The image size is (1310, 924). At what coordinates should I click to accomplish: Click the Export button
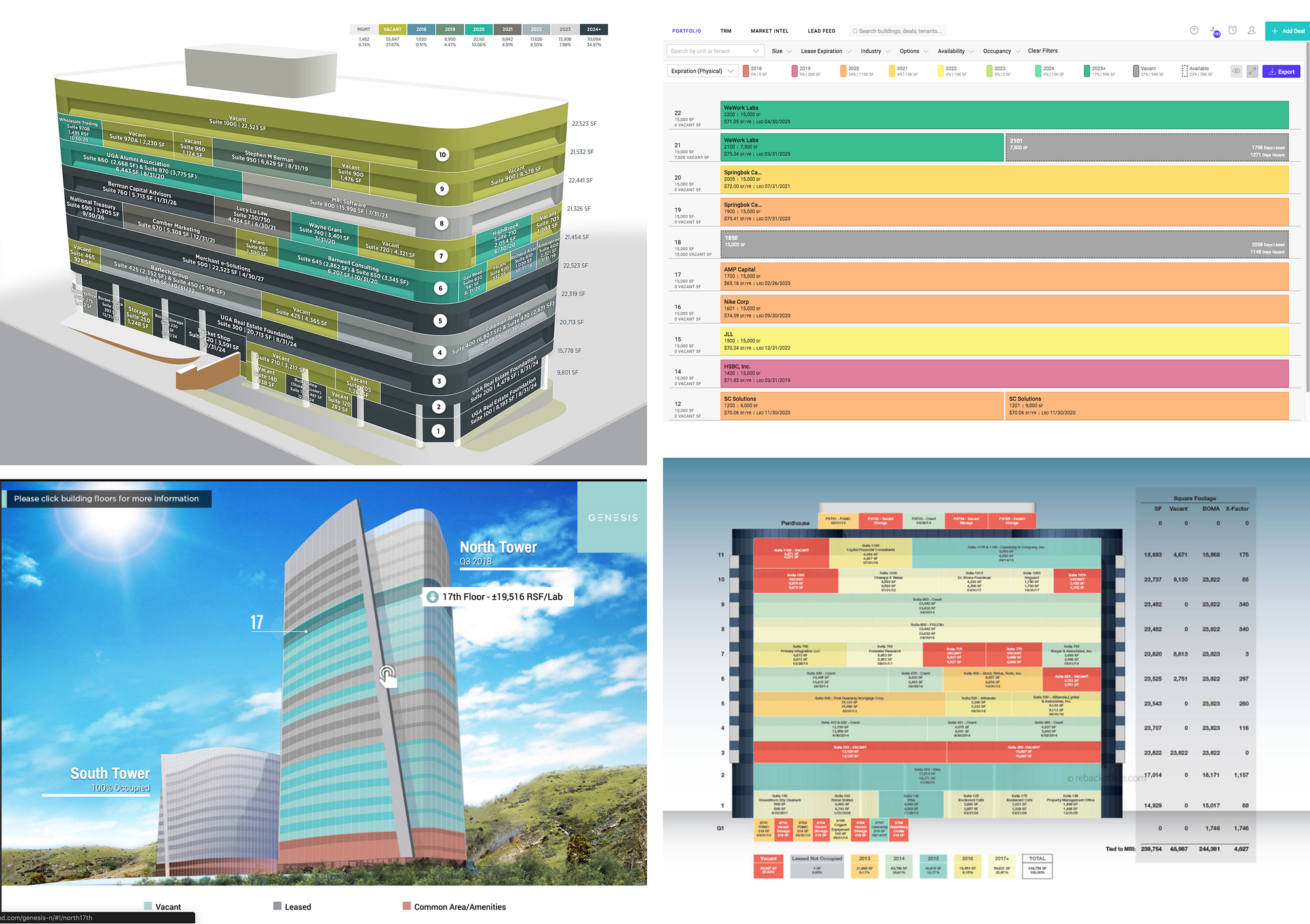(x=1281, y=71)
